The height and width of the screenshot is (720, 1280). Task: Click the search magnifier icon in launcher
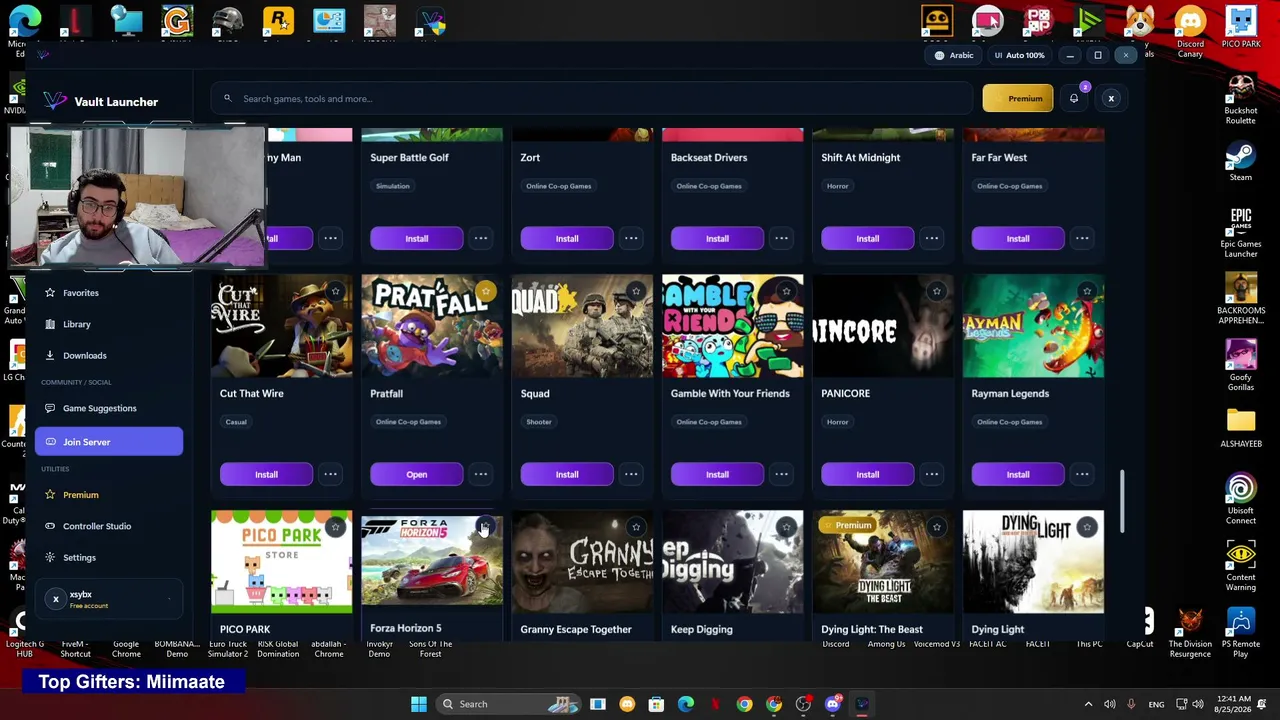(x=227, y=98)
